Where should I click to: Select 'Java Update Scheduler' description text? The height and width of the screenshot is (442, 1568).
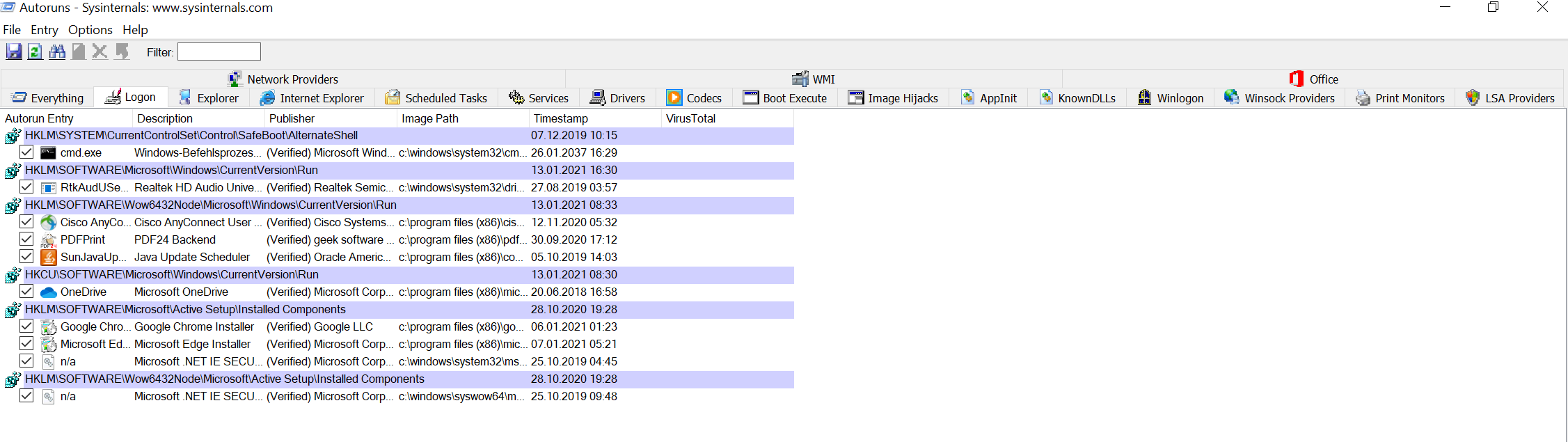[192, 257]
